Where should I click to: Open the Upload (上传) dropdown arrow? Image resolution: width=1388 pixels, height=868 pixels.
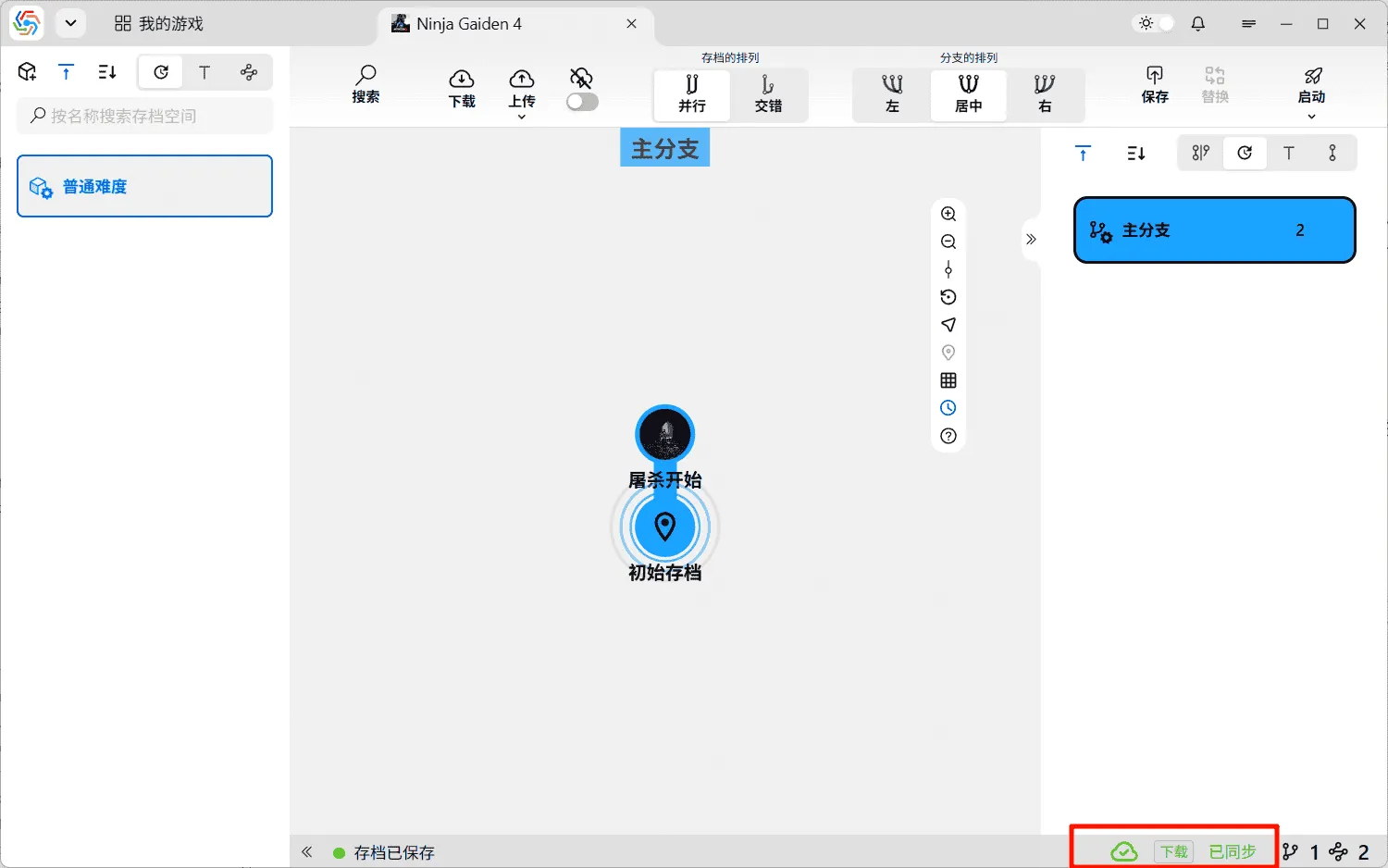click(522, 117)
